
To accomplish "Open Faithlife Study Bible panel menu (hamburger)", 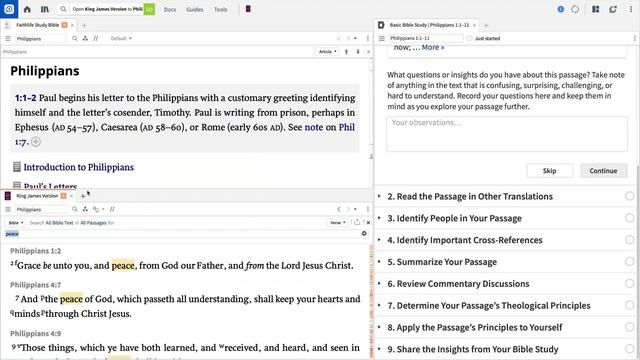I will pos(8,38).
